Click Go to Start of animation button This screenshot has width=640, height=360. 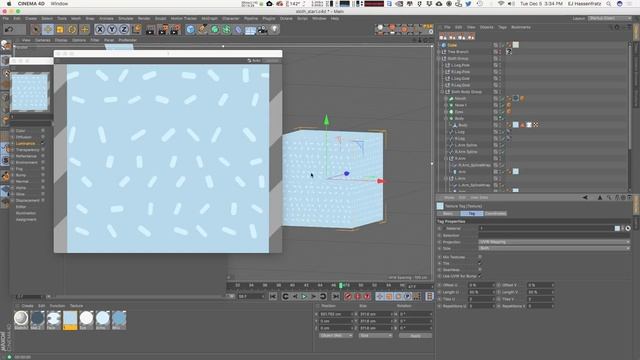pyautogui.click(x=273, y=296)
